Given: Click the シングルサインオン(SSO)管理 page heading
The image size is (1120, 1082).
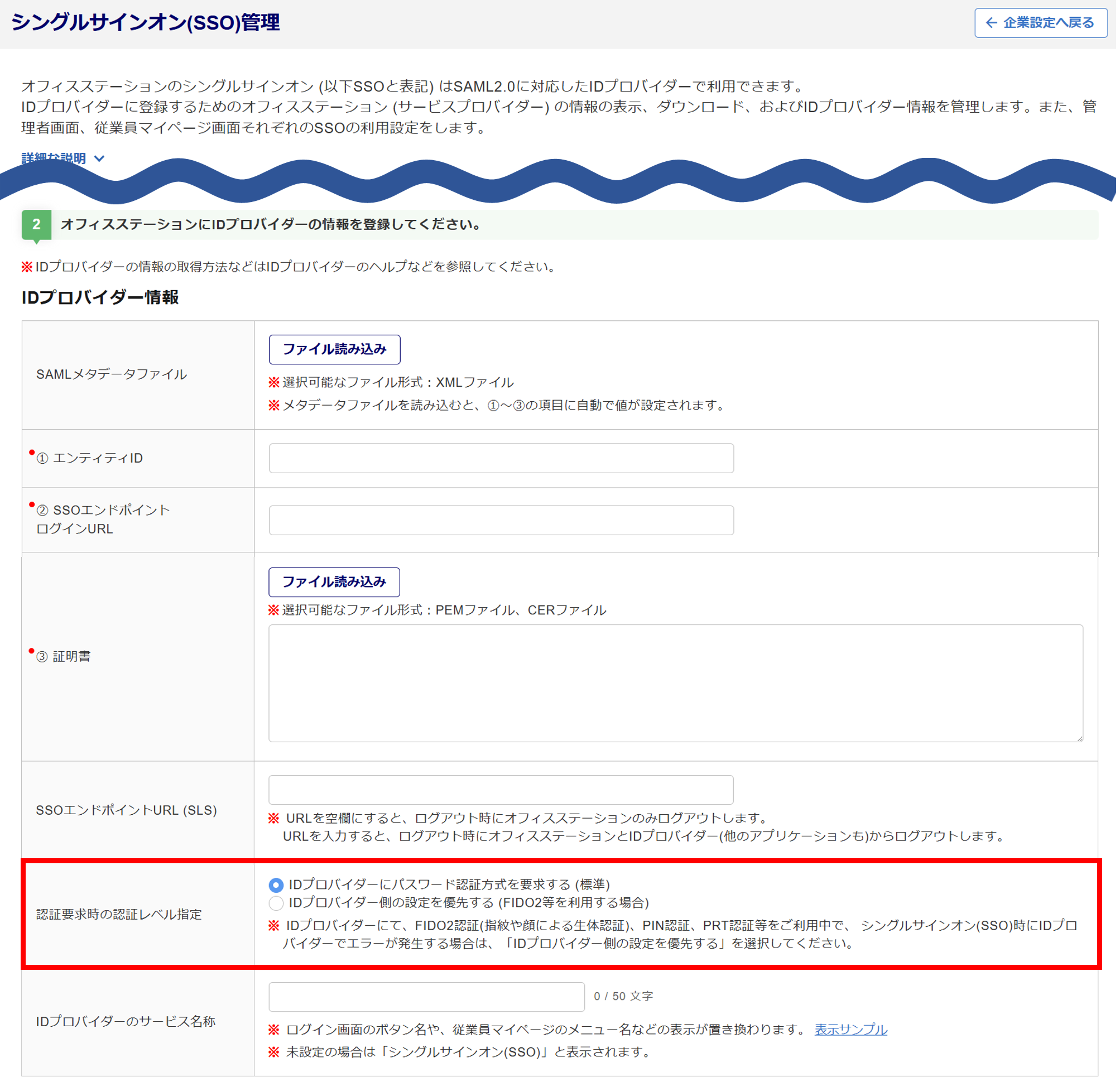Looking at the screenshot, I should [145, 23].
